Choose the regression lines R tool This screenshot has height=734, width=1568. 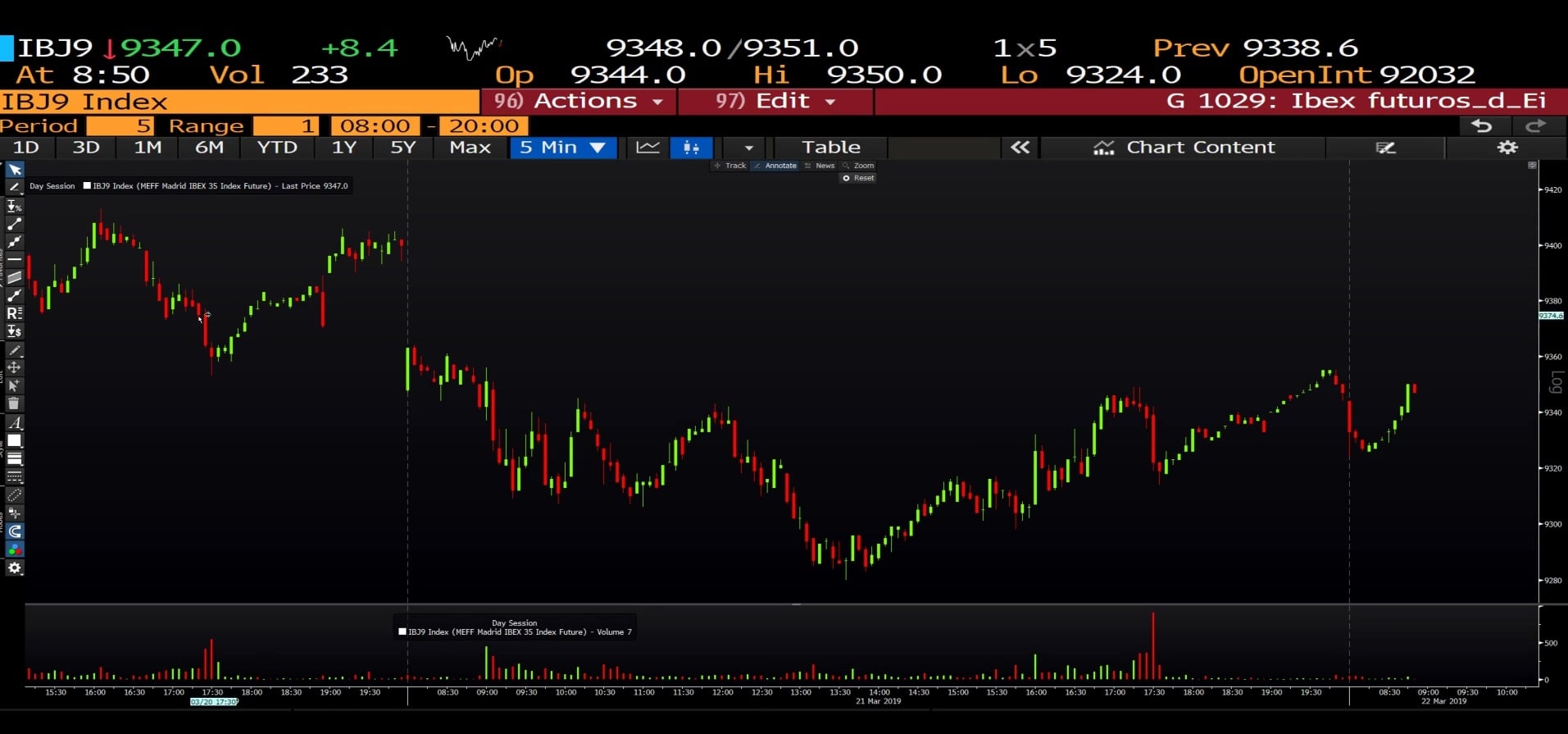(x=15, y=313)
